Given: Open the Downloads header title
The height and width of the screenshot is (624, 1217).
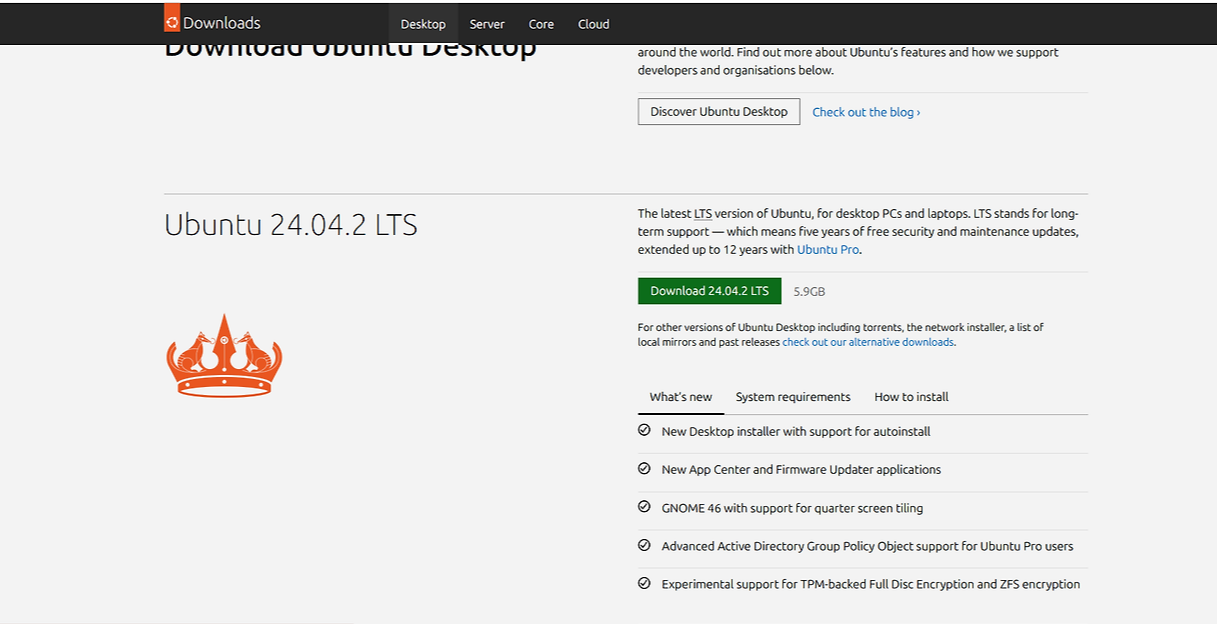Looking at the screenshot, I should [222, 23].
